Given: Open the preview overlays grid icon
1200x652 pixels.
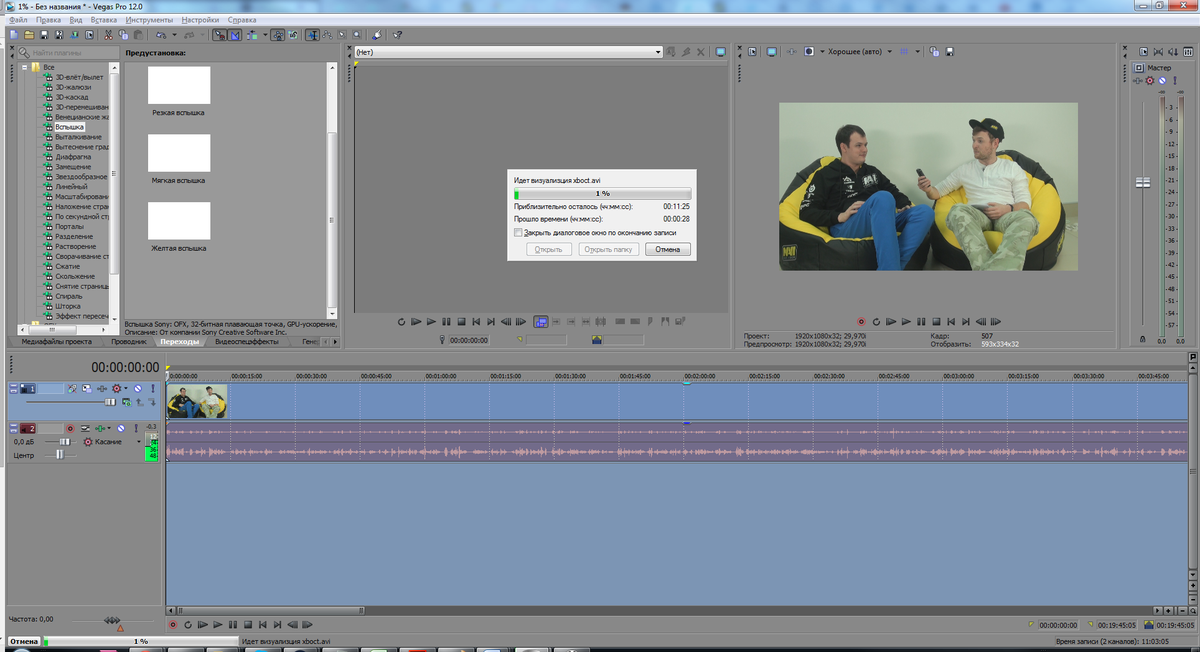Looking at the screenshot, I should (904, 52).
